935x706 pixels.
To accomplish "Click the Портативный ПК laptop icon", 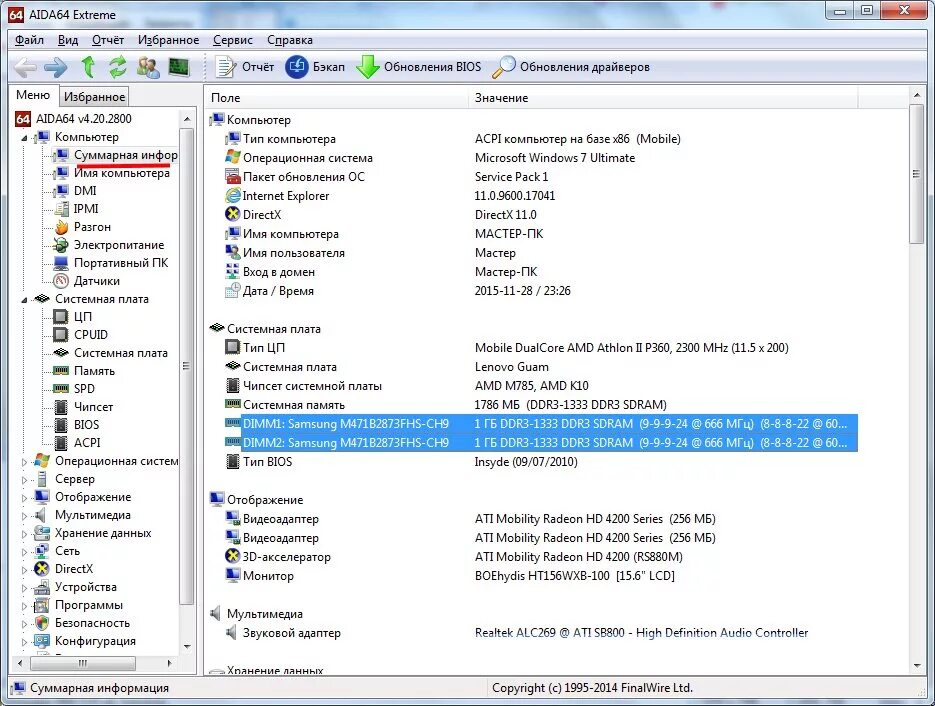I will pos(61,263).
